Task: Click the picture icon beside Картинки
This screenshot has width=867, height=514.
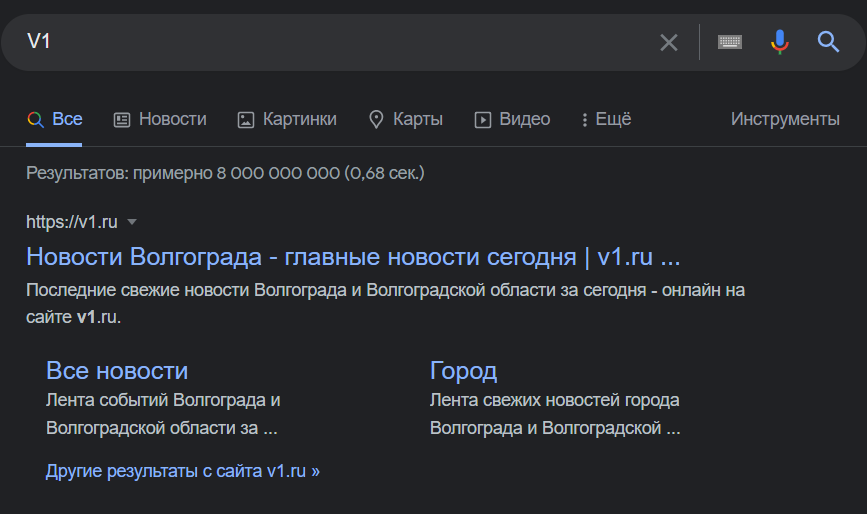Action: [x=246, y=119]
